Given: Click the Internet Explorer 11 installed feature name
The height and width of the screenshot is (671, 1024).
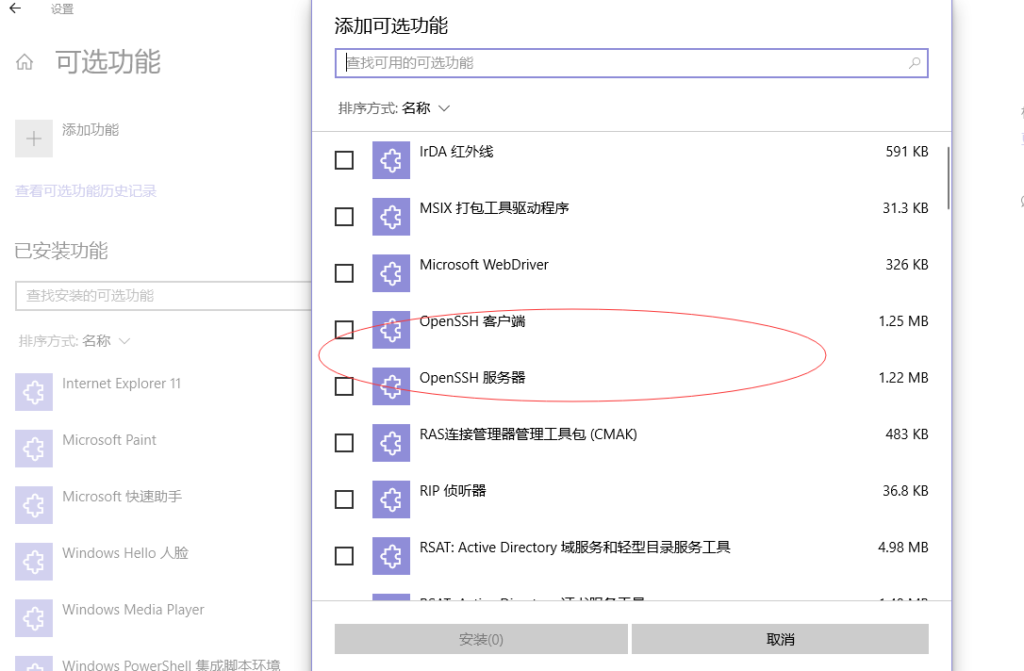Looking at the screenshot, I should [x=121, y=384].
